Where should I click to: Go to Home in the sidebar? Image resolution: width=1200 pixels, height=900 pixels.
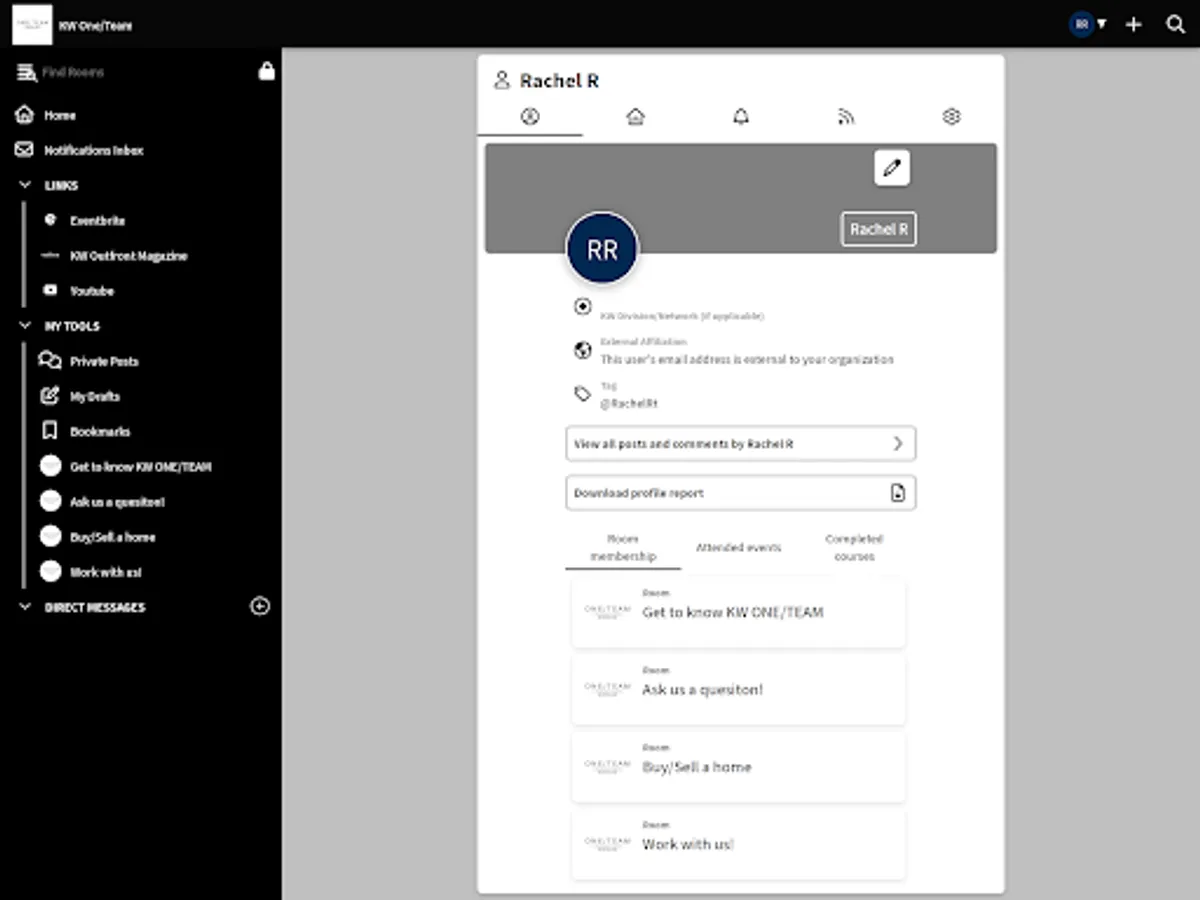click(60, 115)
